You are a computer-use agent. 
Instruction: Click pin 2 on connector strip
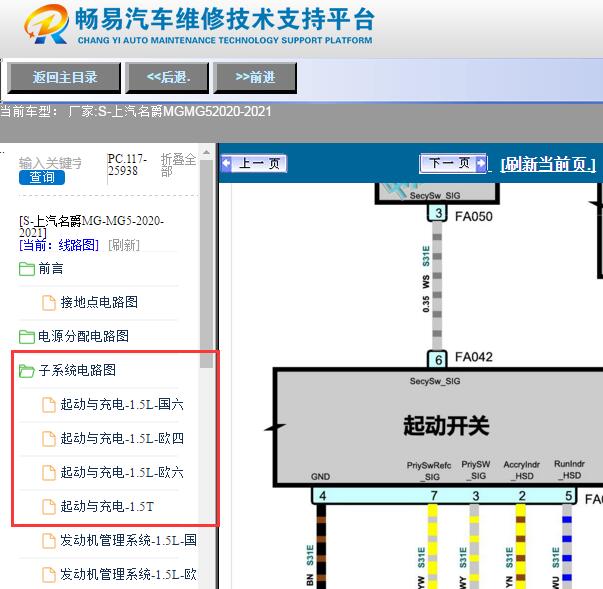521,496
